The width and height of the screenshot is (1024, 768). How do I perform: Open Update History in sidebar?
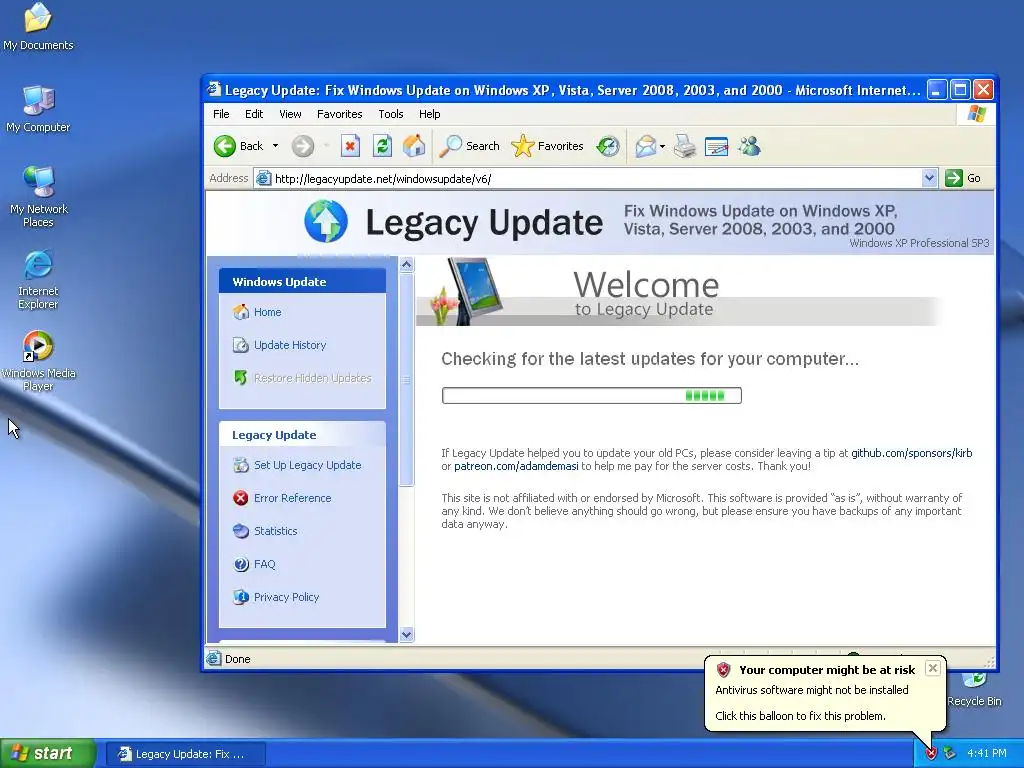pos(289,345)
